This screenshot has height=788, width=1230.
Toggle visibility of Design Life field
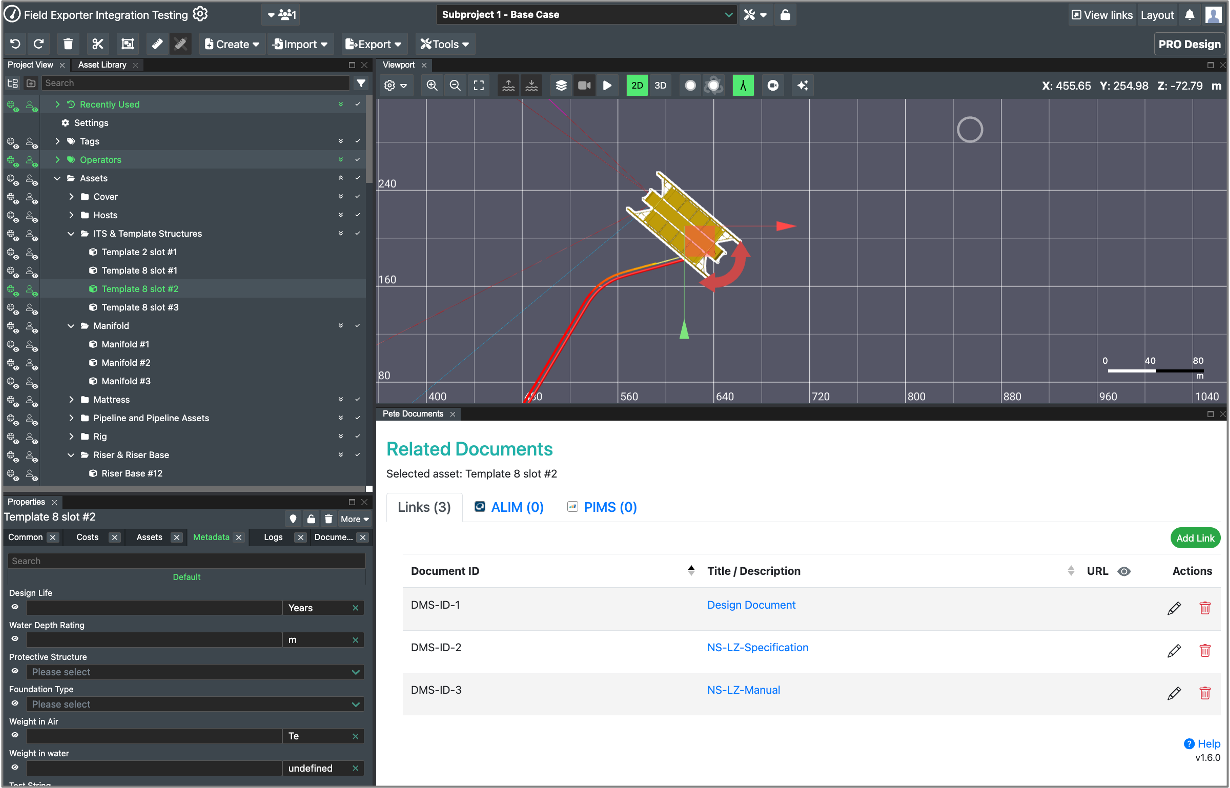click(x=14, y=607)
